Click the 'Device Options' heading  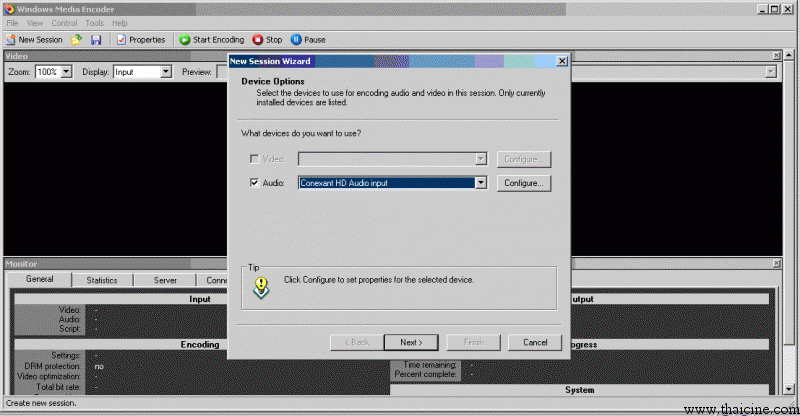click(273, 81)
